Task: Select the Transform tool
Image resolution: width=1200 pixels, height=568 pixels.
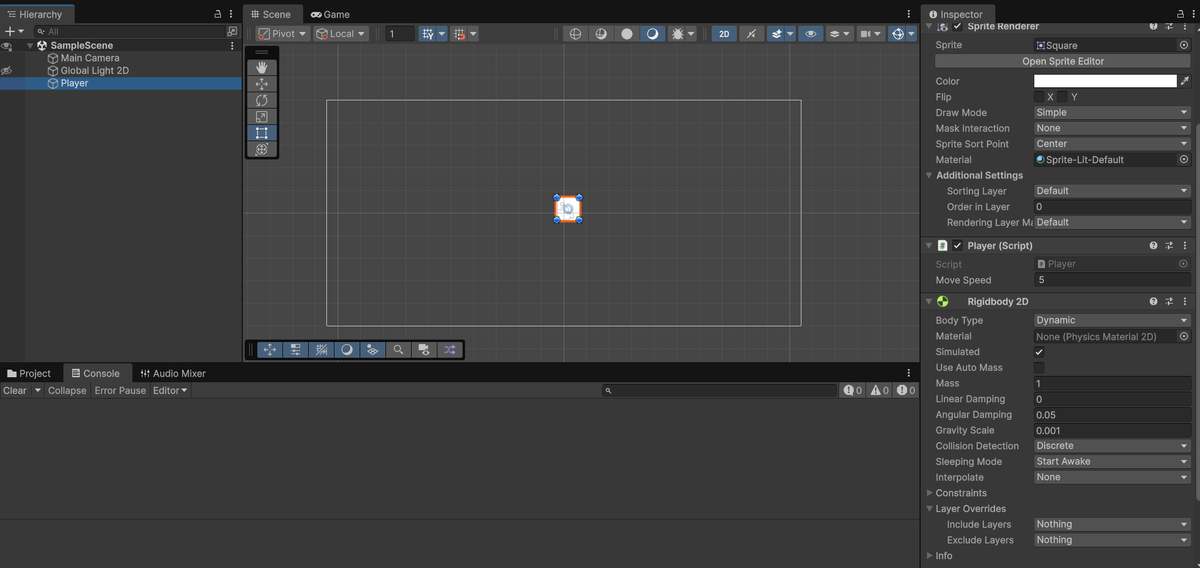Action: point(262,149)
